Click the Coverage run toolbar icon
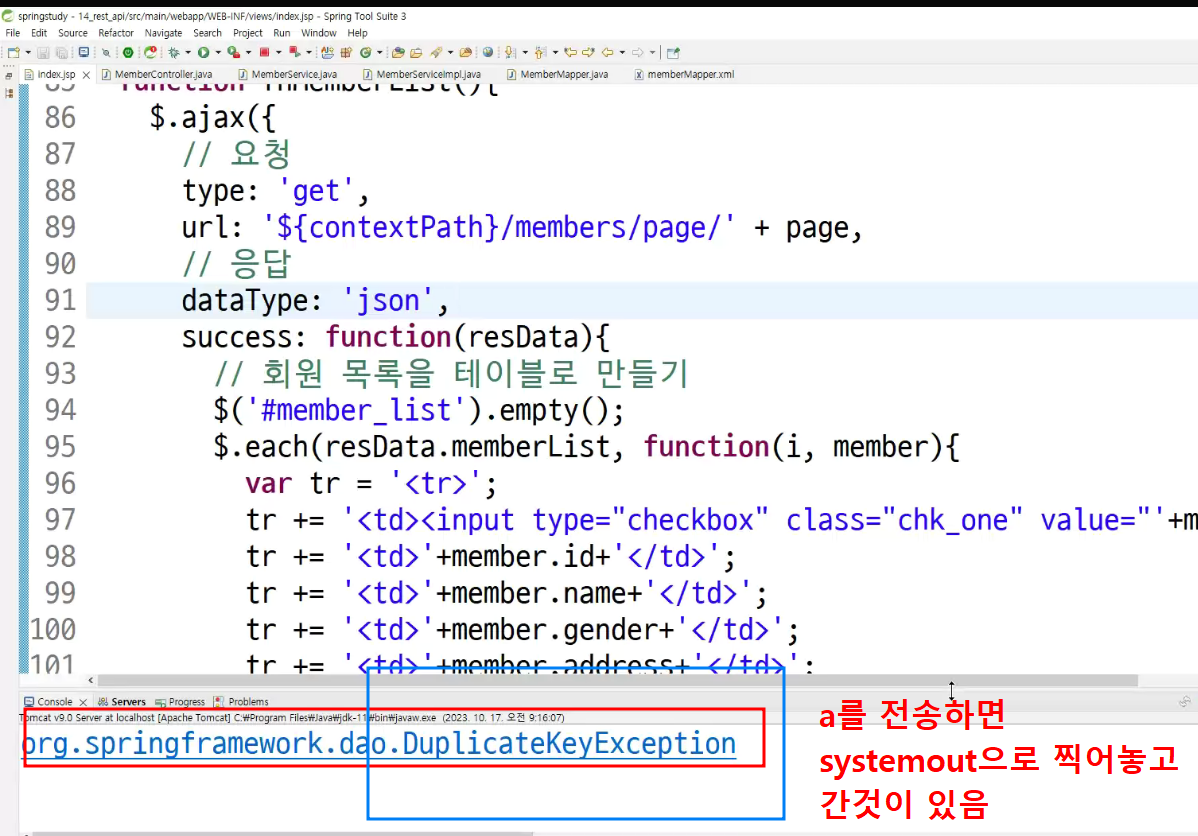1198x836 pixels. pyautogui.click(x=233, y=53)
